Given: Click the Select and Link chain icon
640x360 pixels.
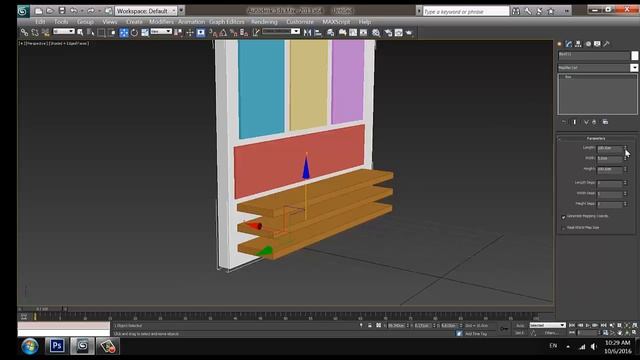Looking at the screenshot, I should pyautogui.click(x=24, y=33).
